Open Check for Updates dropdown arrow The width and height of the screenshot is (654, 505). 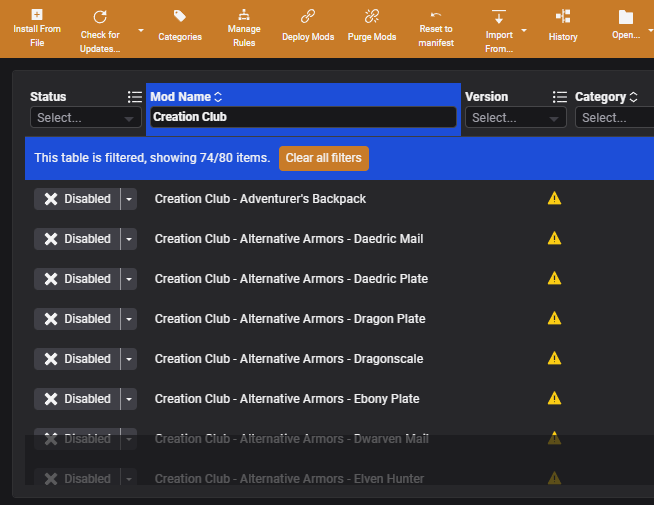click(141, 30)
